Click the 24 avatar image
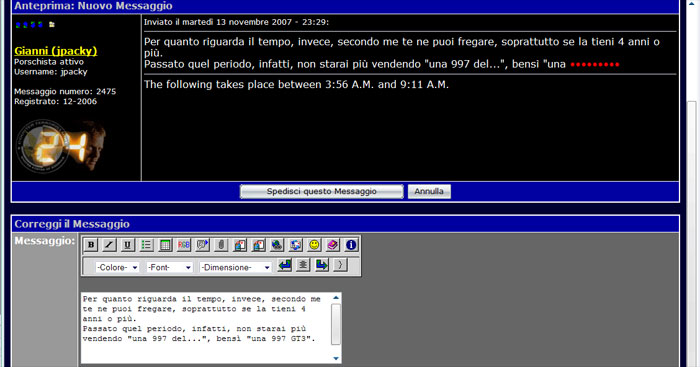The height and width of the screenshot is (367, 700). pos(61,146)
